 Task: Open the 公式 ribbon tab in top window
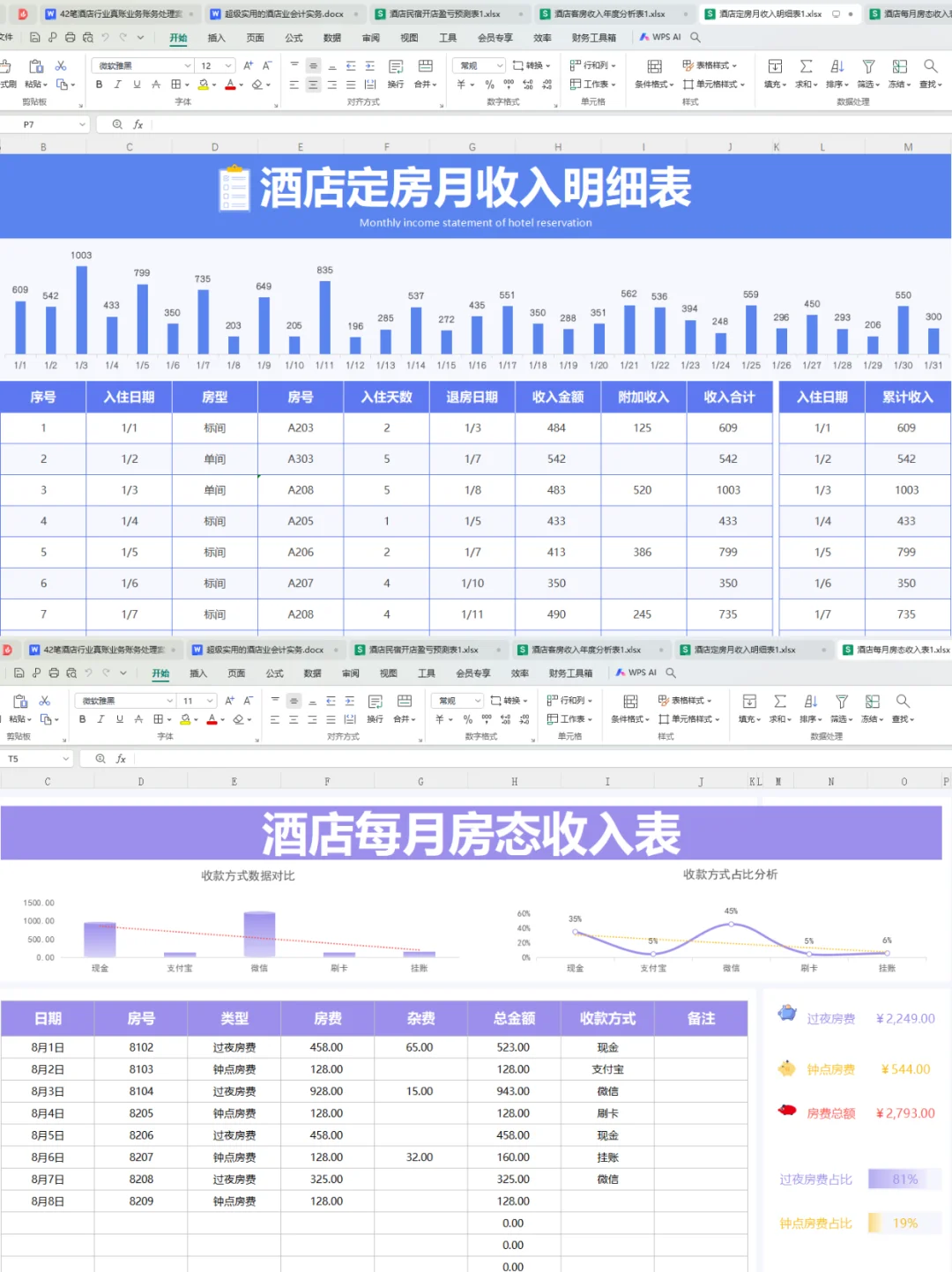coord(294,38)
